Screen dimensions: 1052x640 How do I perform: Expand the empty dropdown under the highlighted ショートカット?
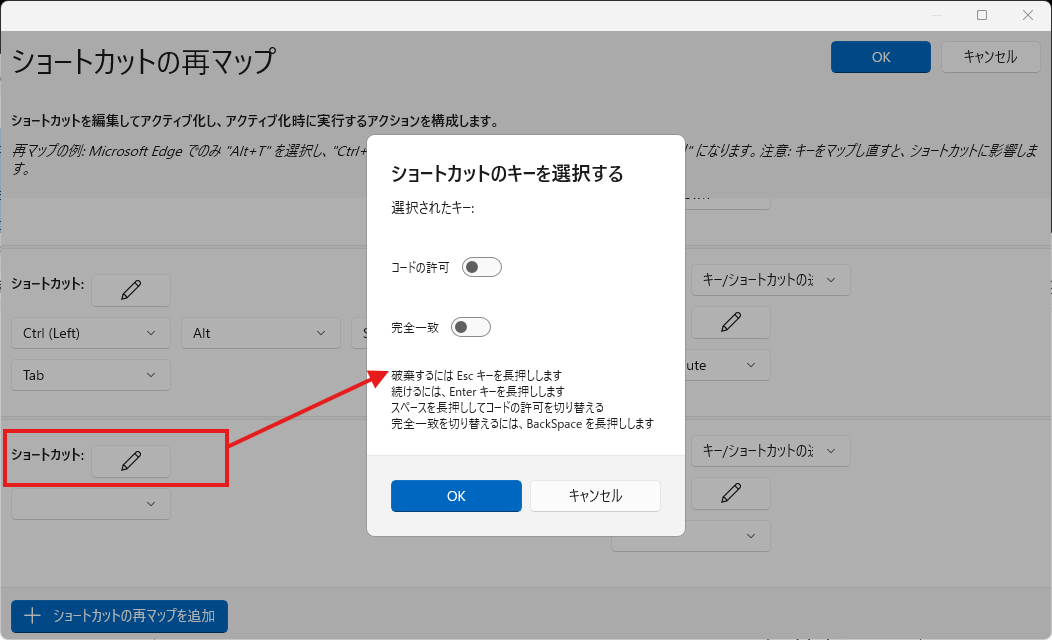click(90, 504)
